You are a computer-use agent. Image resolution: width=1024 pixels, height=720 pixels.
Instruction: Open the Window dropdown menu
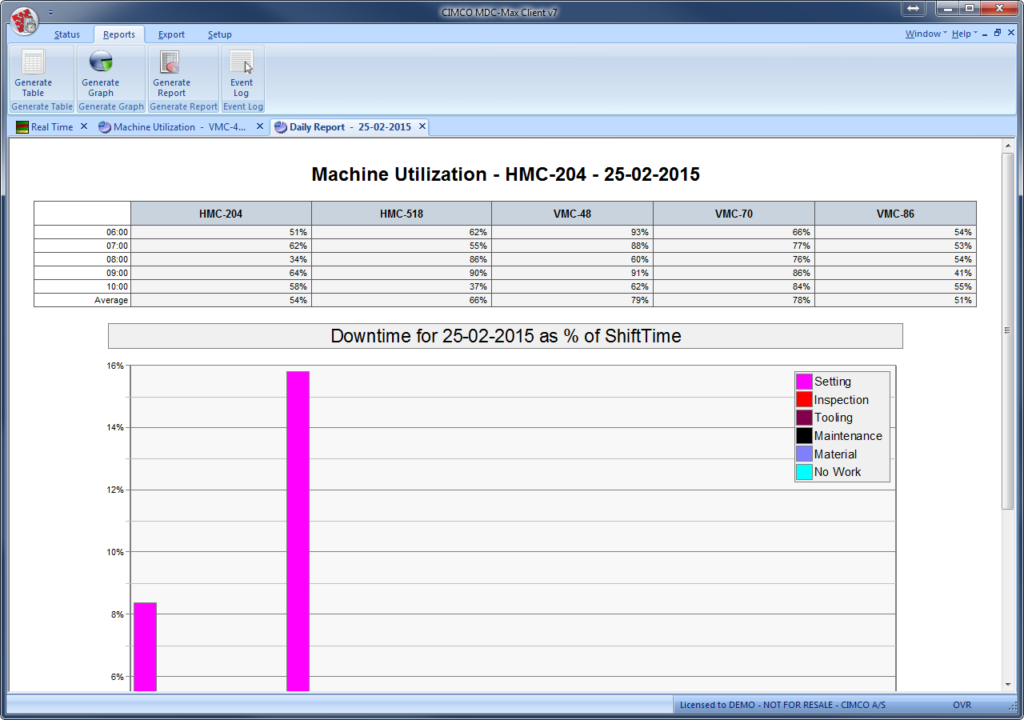[925, 34]
